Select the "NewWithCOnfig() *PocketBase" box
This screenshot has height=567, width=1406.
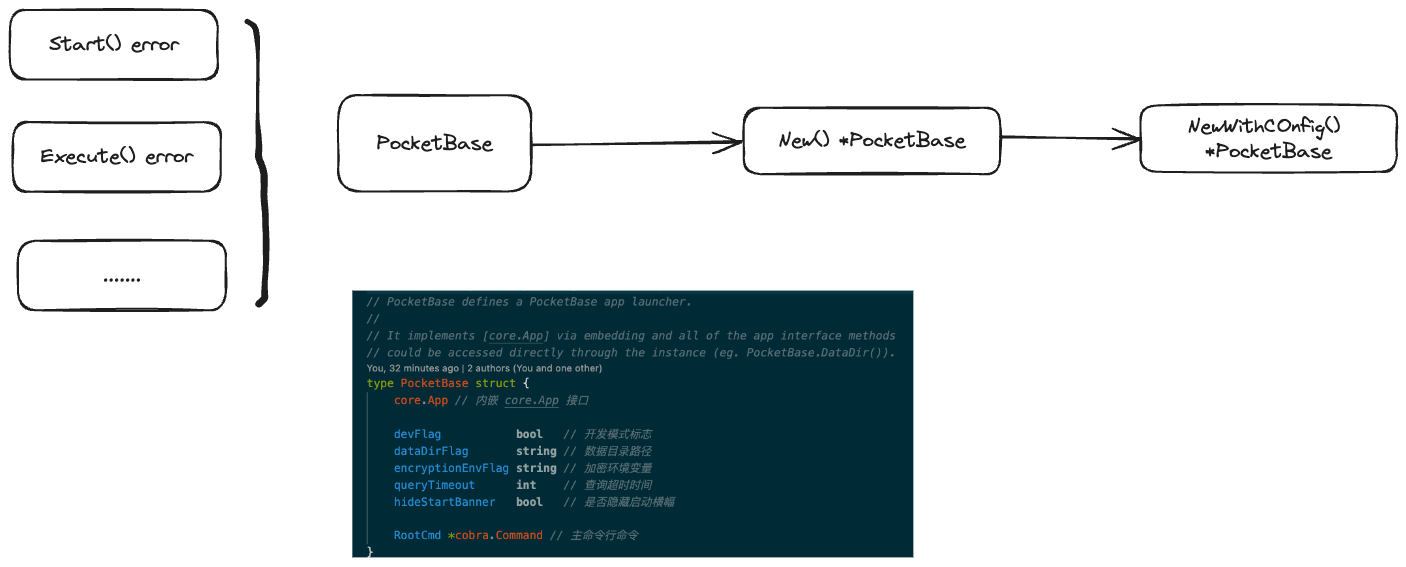(x=1268, y=139)
